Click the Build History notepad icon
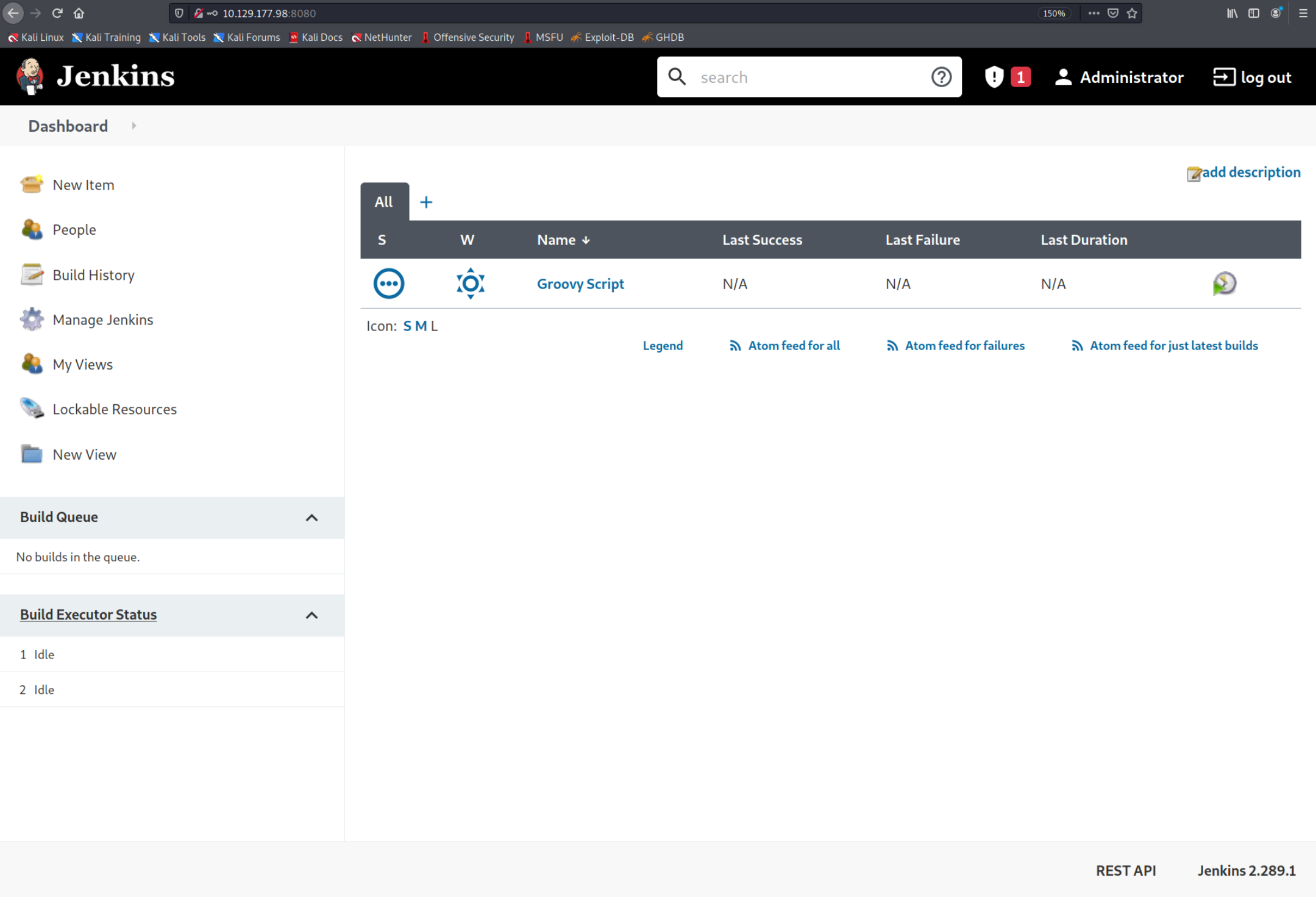Screen dimensions: 1316x897 [32, 274]
